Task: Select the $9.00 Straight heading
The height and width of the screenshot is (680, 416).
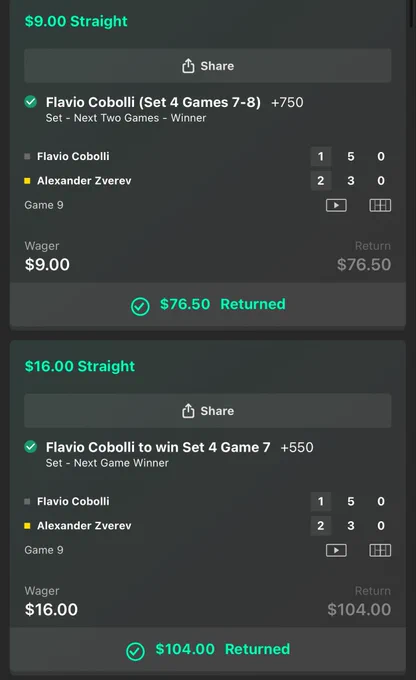Action: [76, 21]
